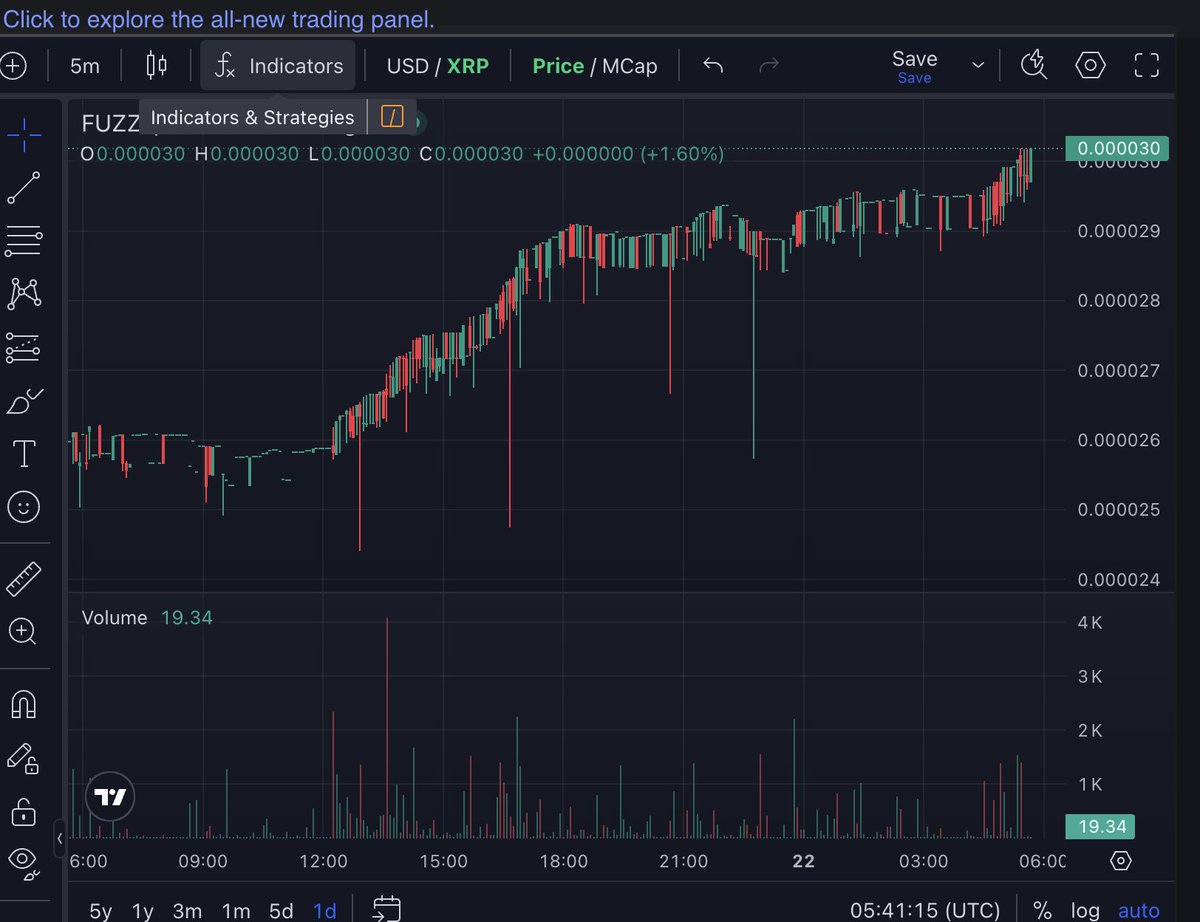Click the volume value tag 19.34
This screenshot has height=922, width=1200.
tap(1102, 826)
